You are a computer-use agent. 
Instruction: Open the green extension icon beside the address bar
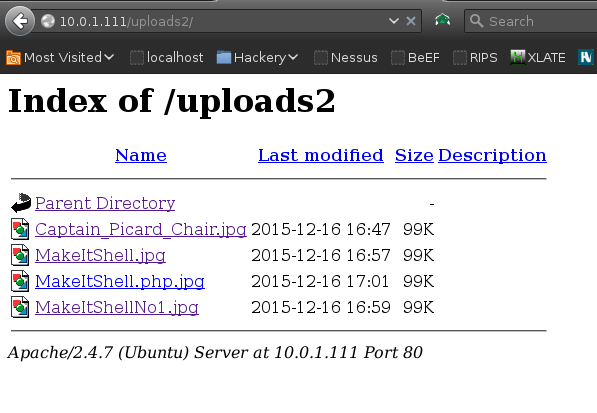click(442, 20)
